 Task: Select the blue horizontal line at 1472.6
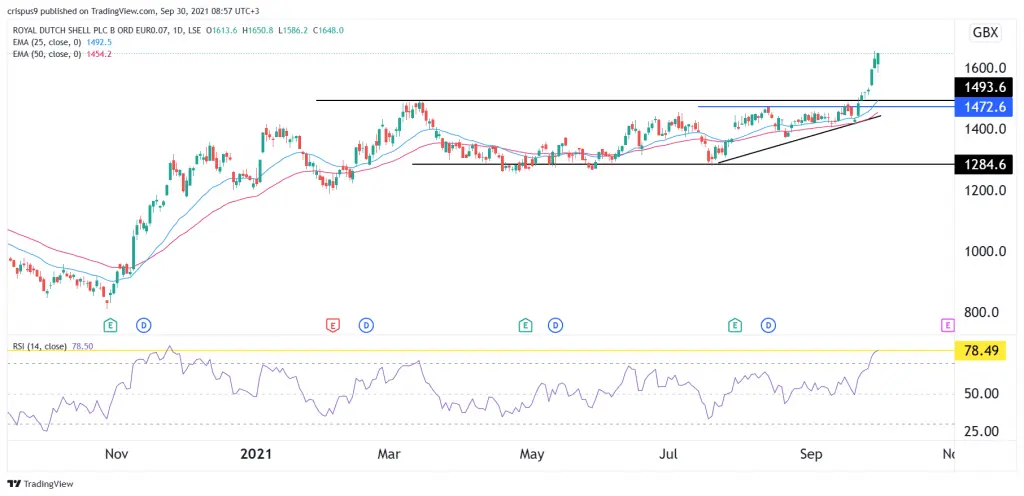pyautogui.click(x=826, y=106)
